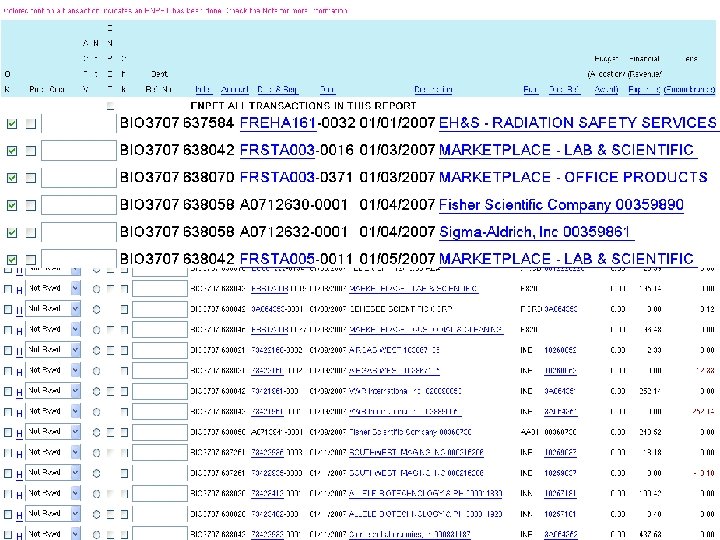Open H link in the 252.17 VWR row

[19, 392]
